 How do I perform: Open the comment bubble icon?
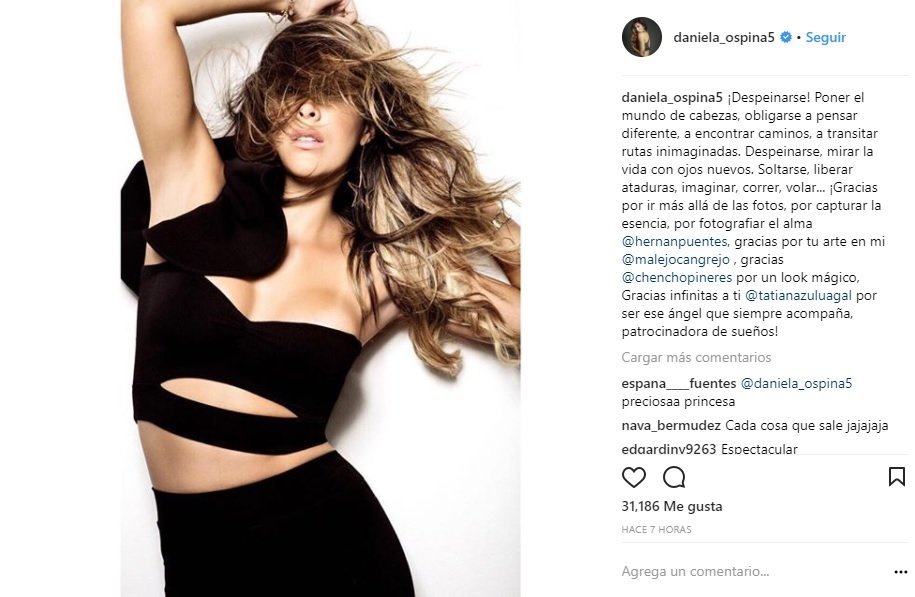(x=674, y=477)
